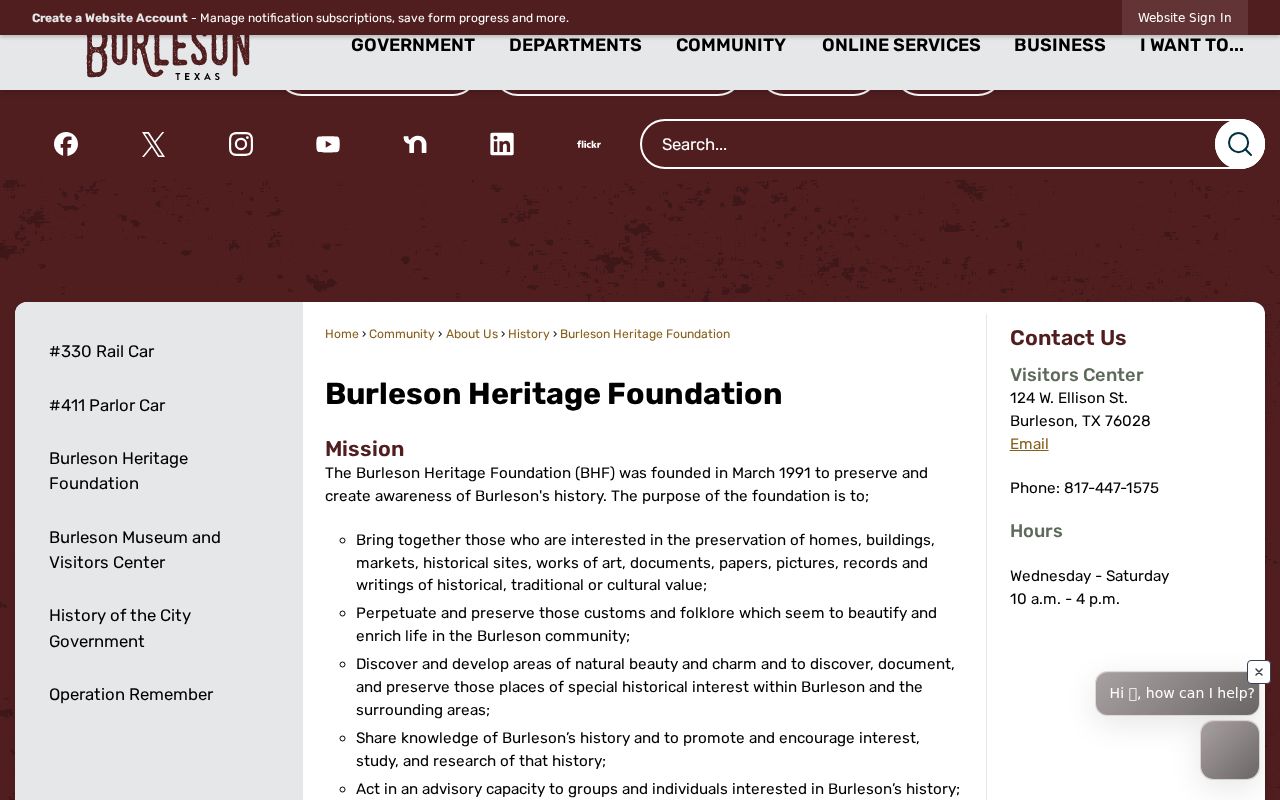Click the 'Mission' heading
The width and height of the screenshot is (1280, 800).
tap(365, 449)
